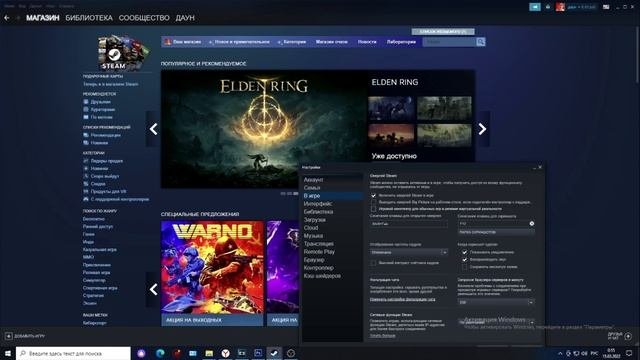
Task: Open Photoshop from the taskbar
Action: [258, 353]
